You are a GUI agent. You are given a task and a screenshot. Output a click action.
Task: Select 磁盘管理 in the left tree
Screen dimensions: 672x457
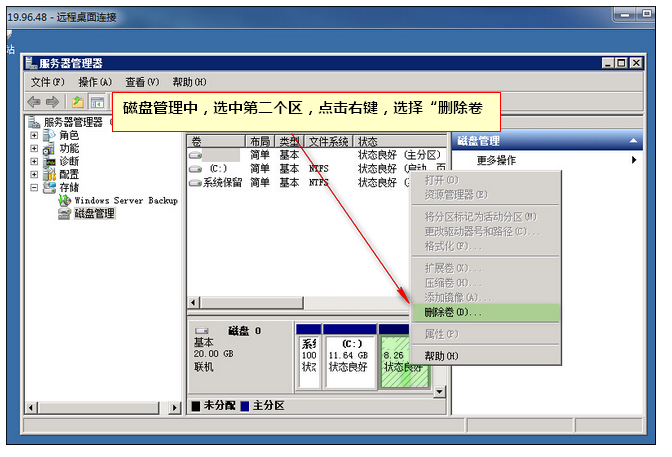coord(94,213)
